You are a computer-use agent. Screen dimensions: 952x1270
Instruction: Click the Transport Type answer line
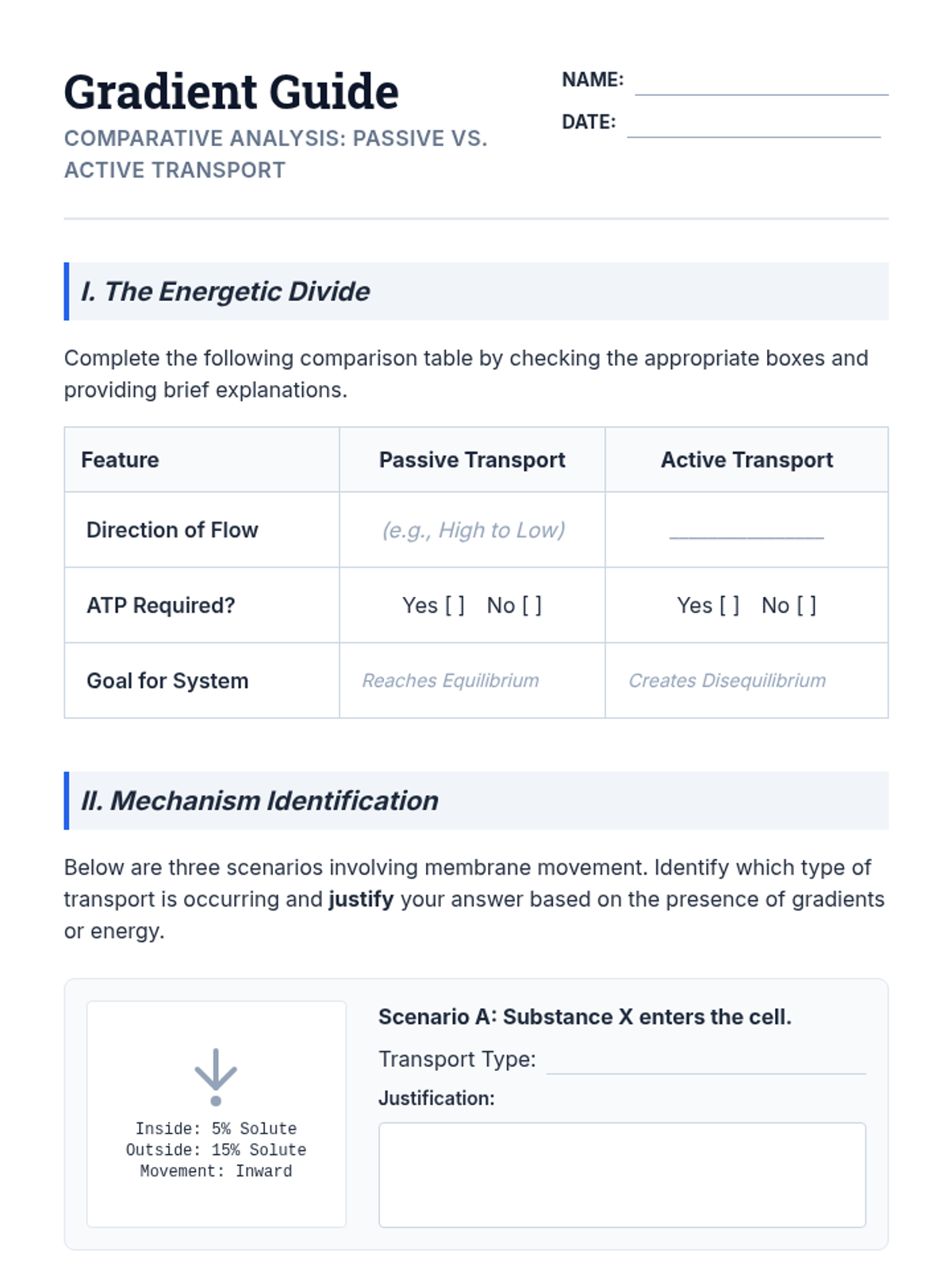pyautogui.click(x=705, y=1062)
